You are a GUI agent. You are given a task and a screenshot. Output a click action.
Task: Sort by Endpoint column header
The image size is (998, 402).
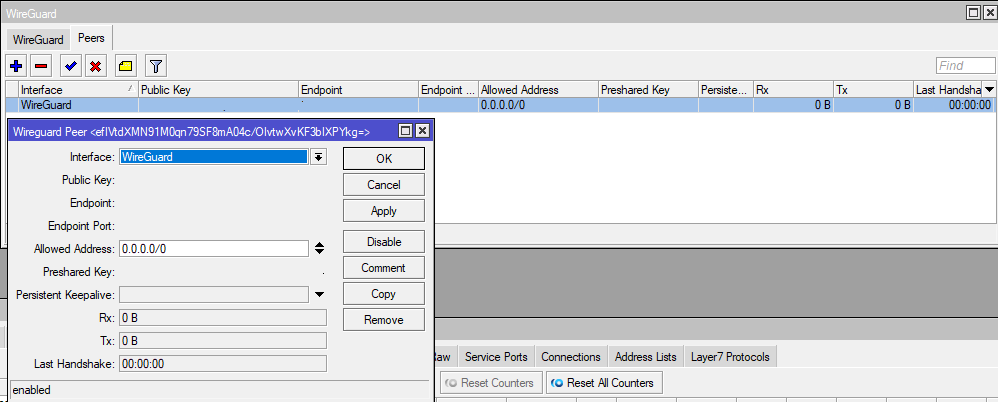pyautogui.click(x=358, y=90)
